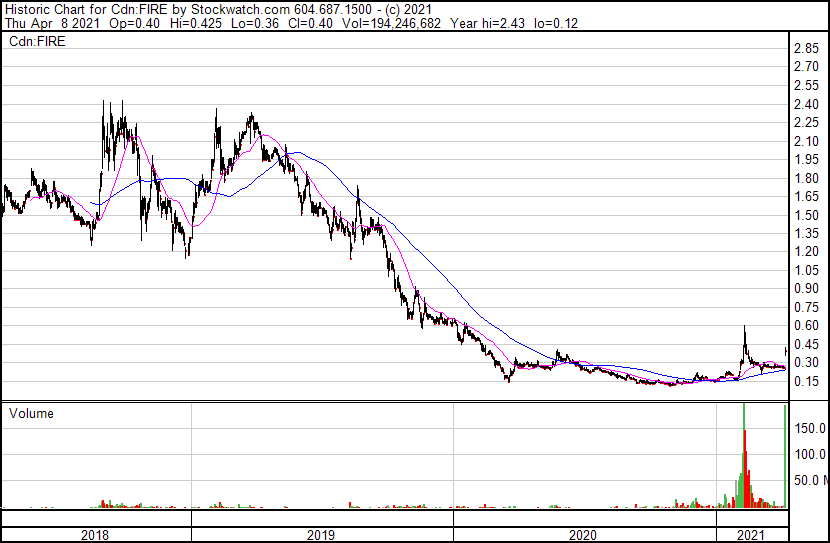Click the 1.50 price axis label
Image resolution: width=830 pixels, height=543 pixels.
[807, 215]
